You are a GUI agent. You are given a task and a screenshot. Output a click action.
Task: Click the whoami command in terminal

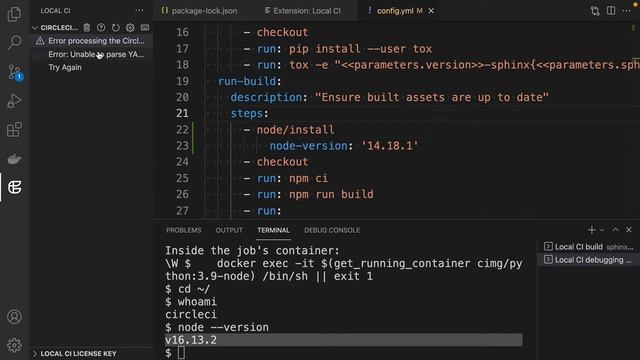(197, 302)
